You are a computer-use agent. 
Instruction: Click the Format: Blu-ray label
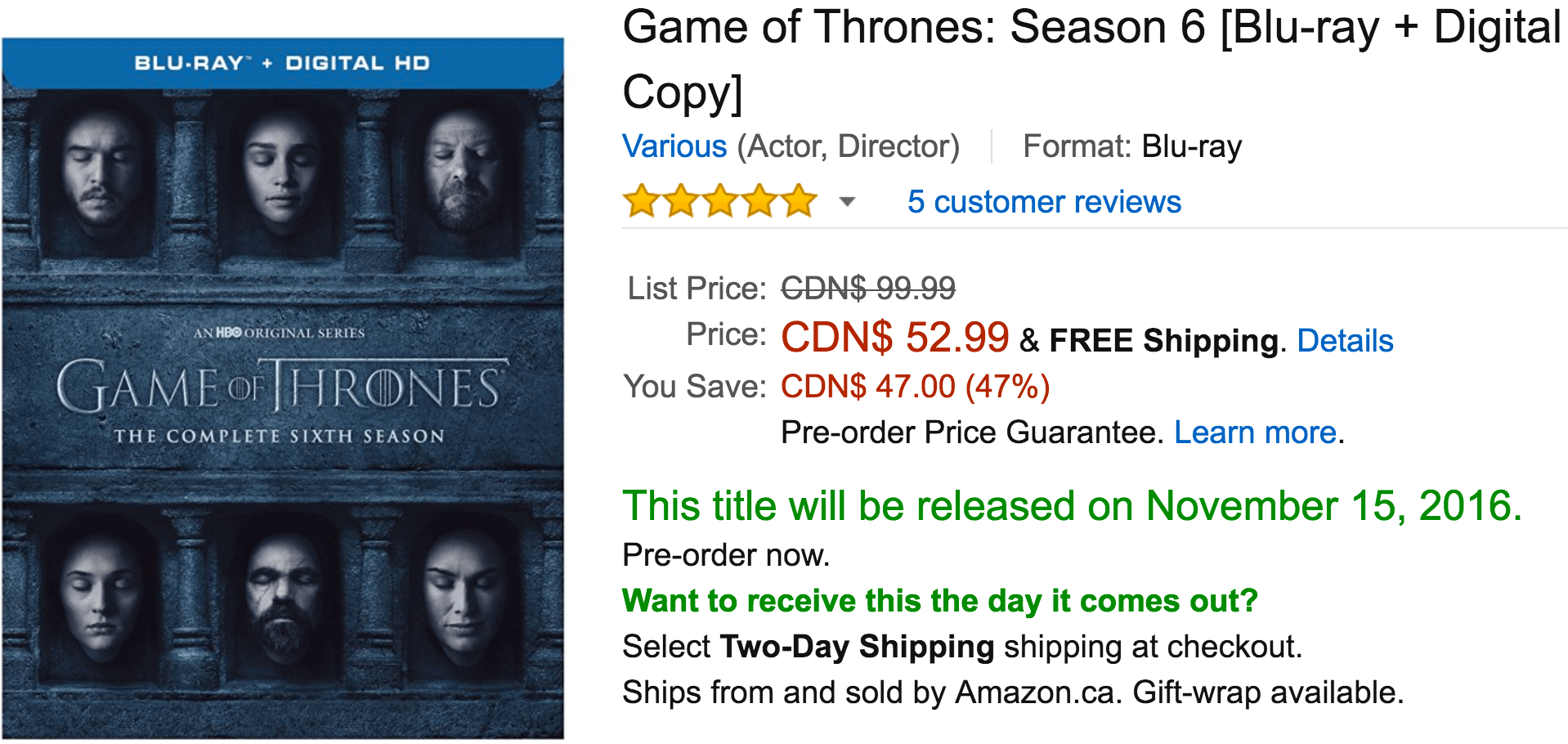[1132, 146]
